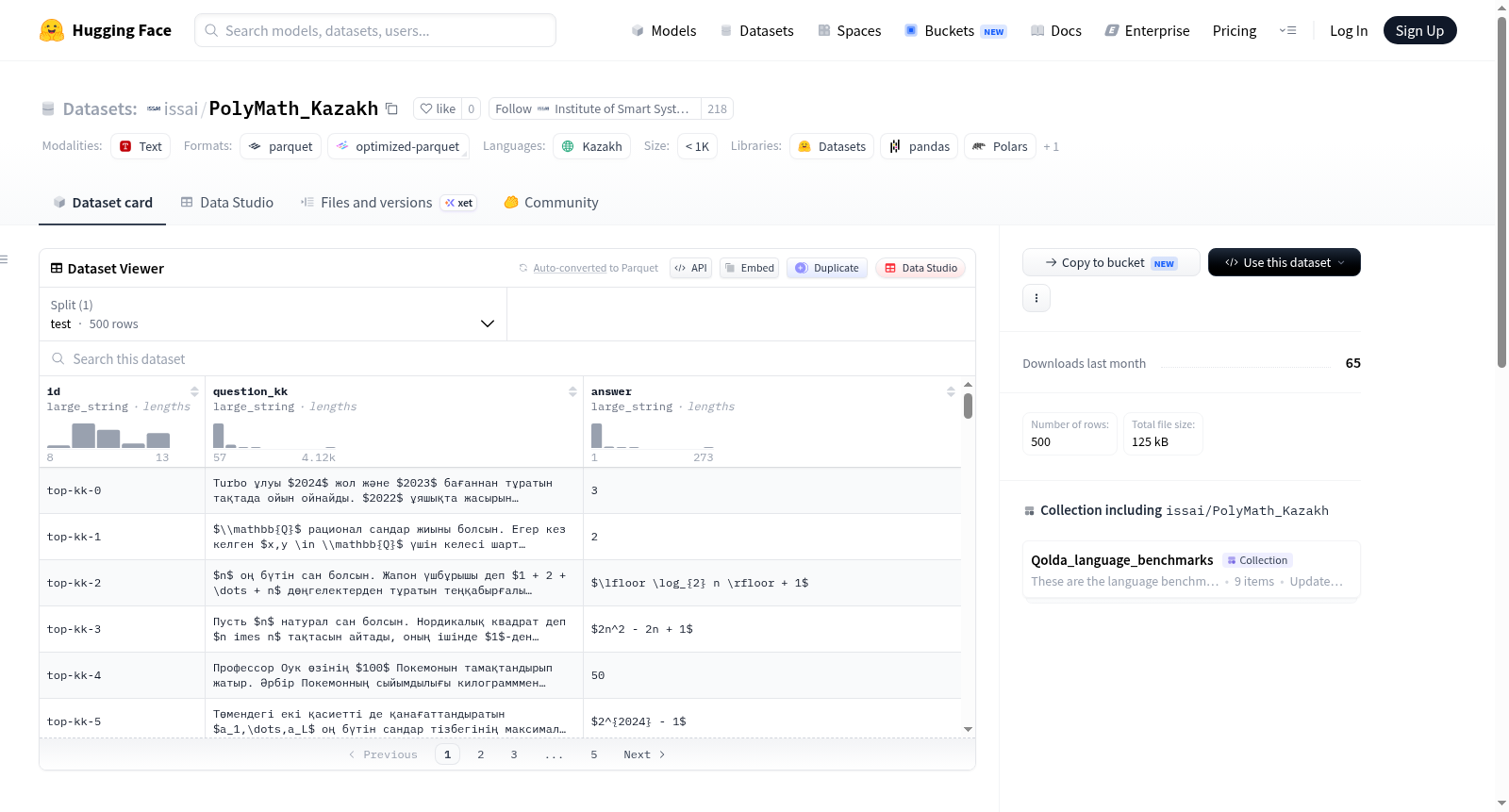Go to Next page of rows
The width and height of the screenshot is (1509, 812).
pyautogui.click(x=644, y=754)
